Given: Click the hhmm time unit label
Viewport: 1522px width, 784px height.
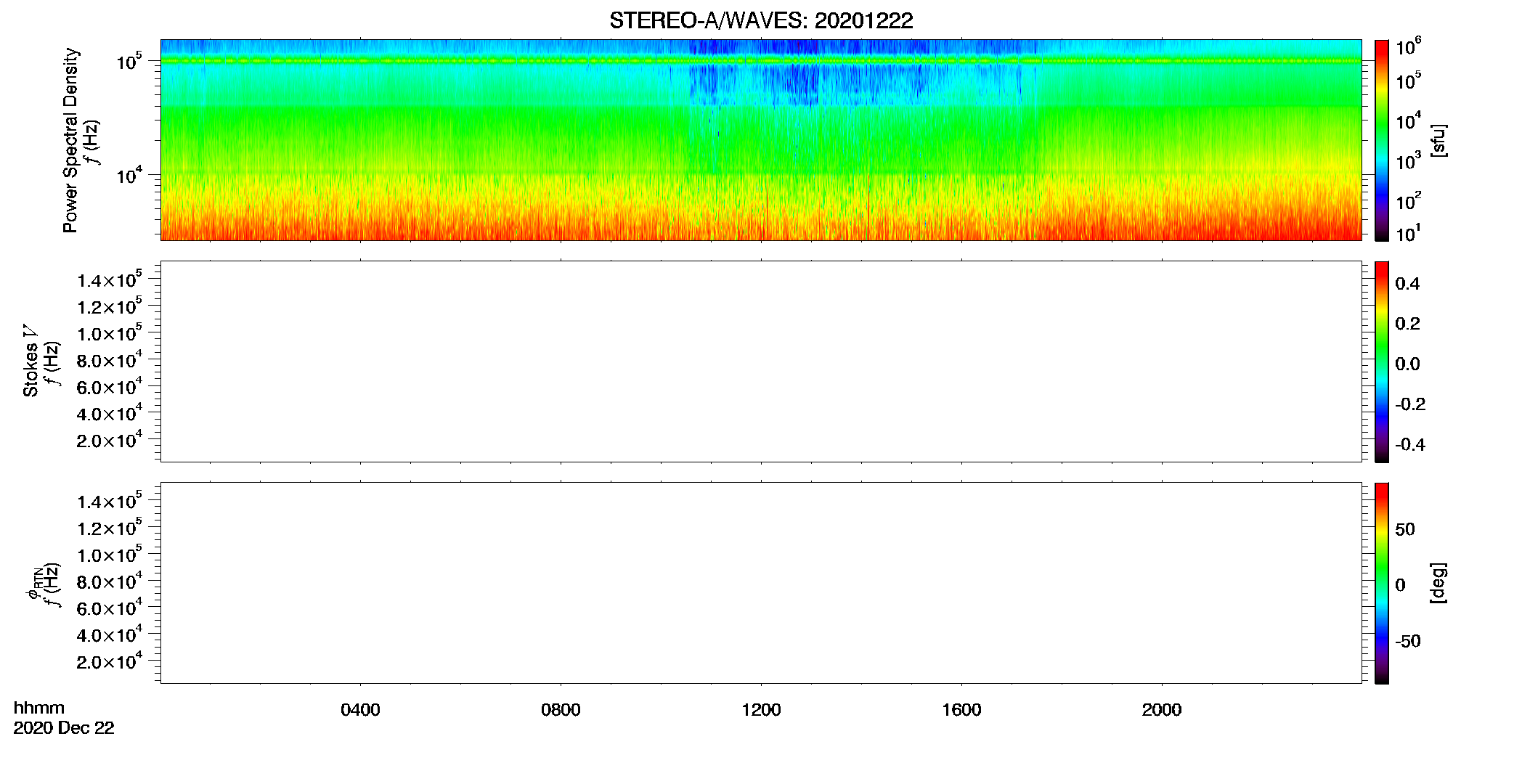Looking at the screenshot, I should click(x=39, y=708).
